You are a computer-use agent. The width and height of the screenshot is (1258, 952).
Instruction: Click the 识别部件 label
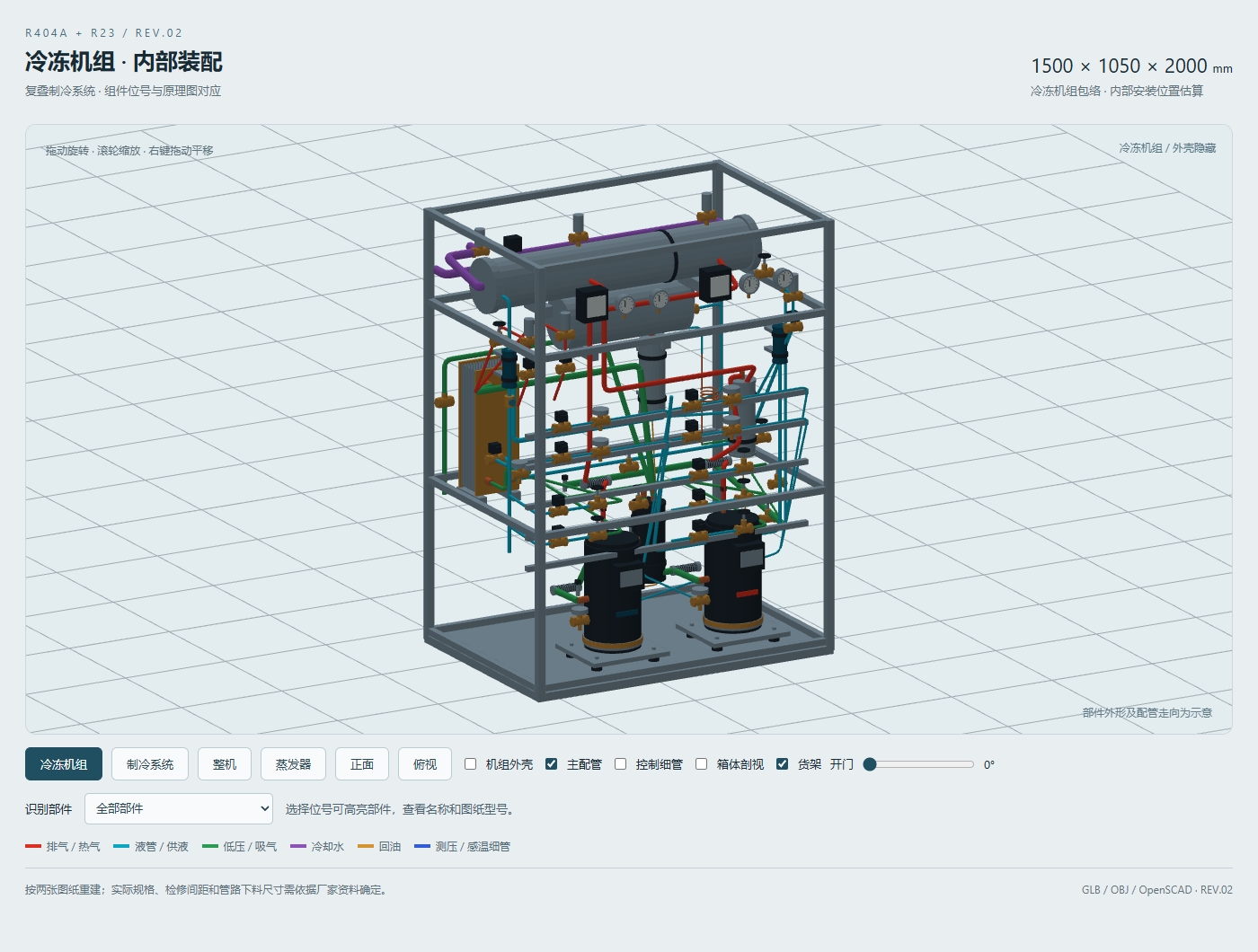tap(49, 809)
